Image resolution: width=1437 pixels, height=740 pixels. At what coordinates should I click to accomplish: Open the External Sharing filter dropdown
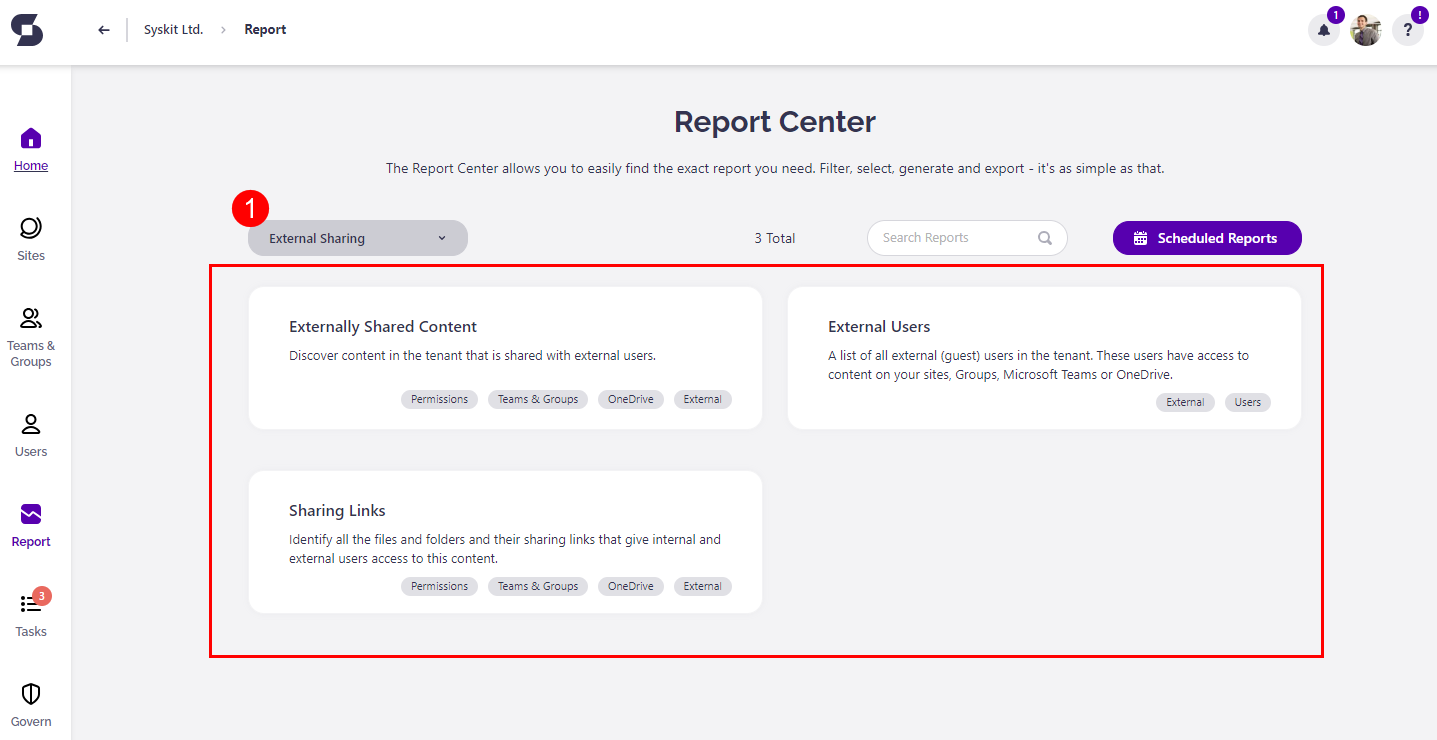coord(357,237)
